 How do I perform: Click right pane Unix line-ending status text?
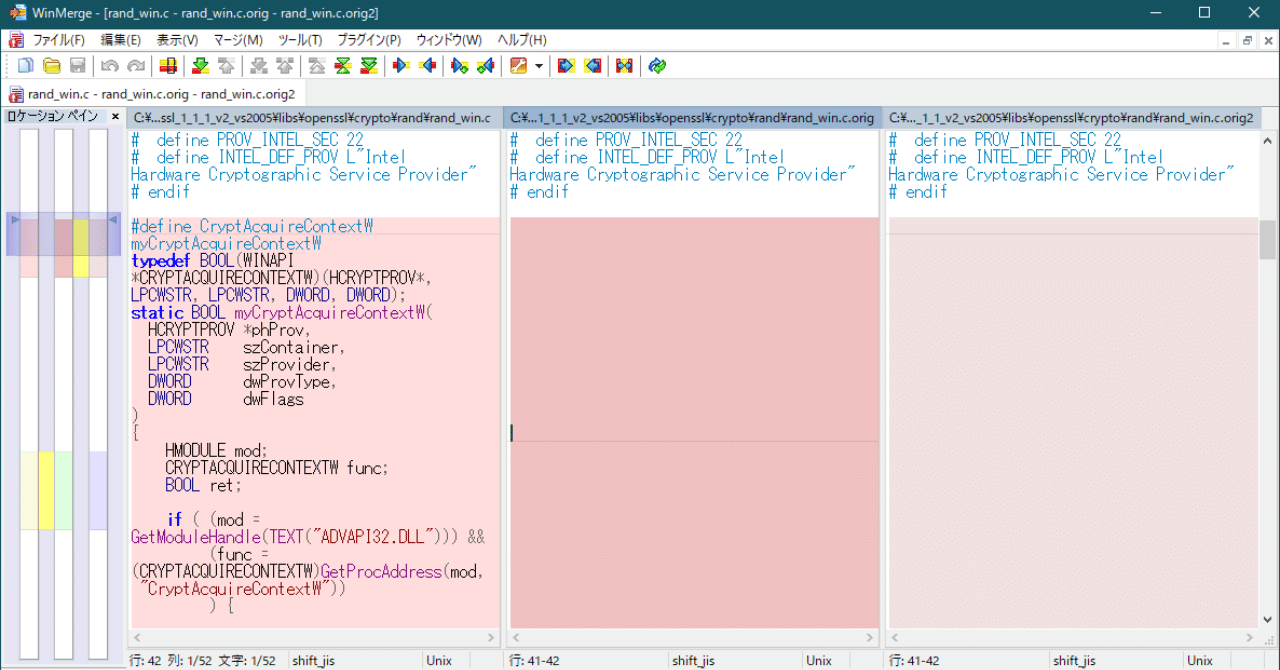point(1198,661)
